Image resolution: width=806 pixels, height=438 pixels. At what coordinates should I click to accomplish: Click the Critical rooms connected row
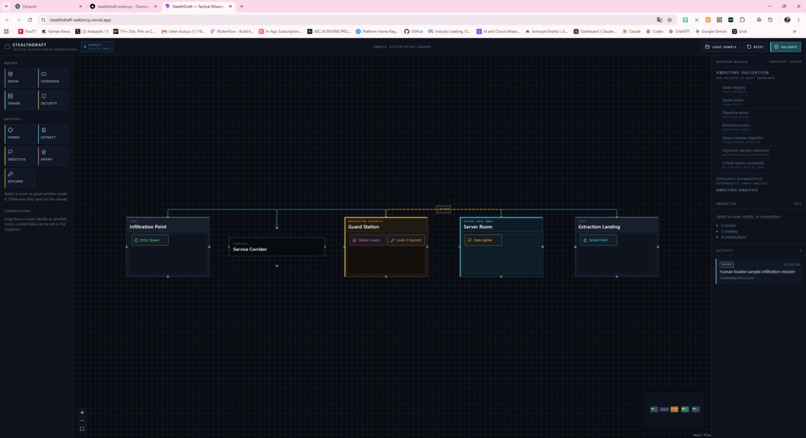(x=759, y=165)
